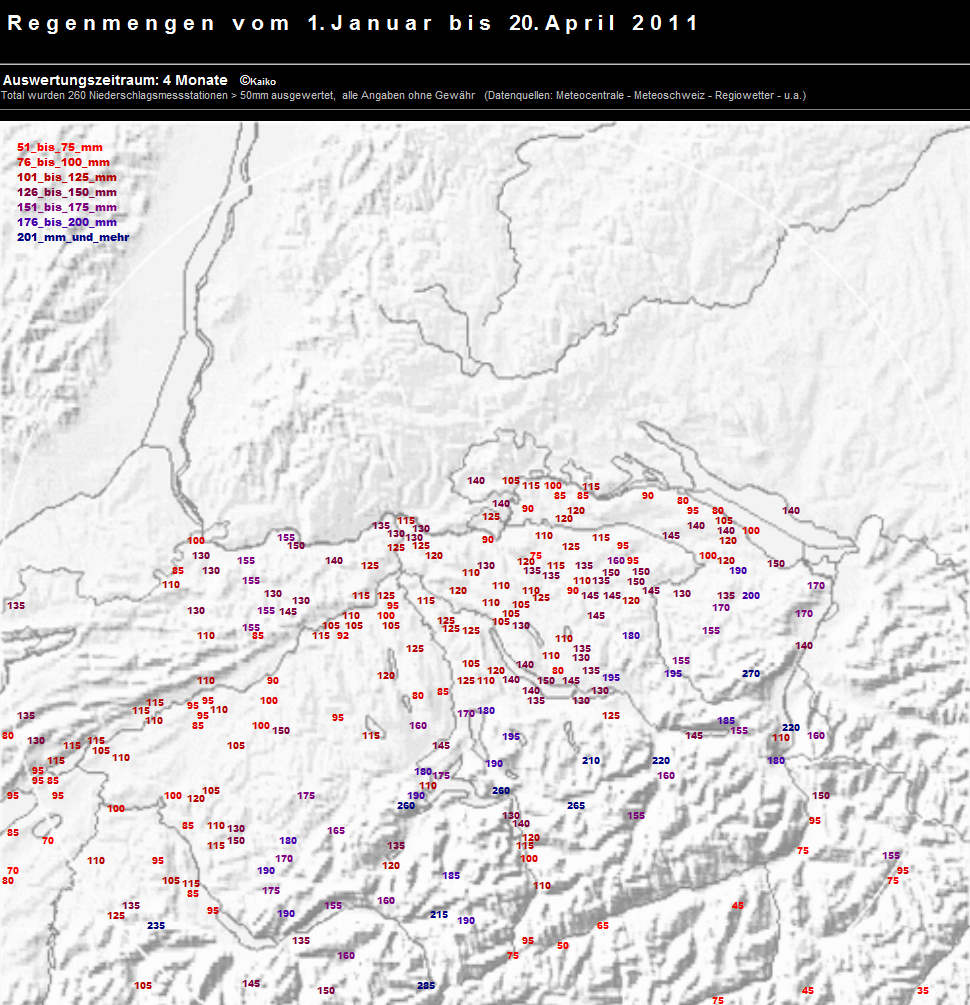
Task: Select the 76_bis_100_mm legend entry
Action: point(63,162)
